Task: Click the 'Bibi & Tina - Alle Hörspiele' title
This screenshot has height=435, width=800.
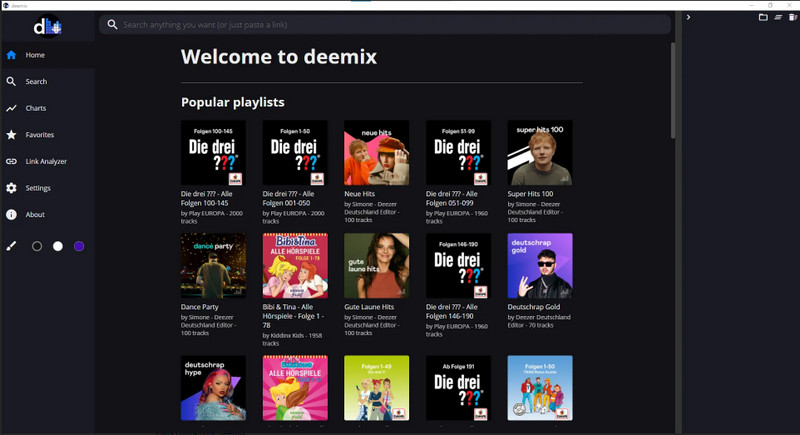Action: (293, 316)
